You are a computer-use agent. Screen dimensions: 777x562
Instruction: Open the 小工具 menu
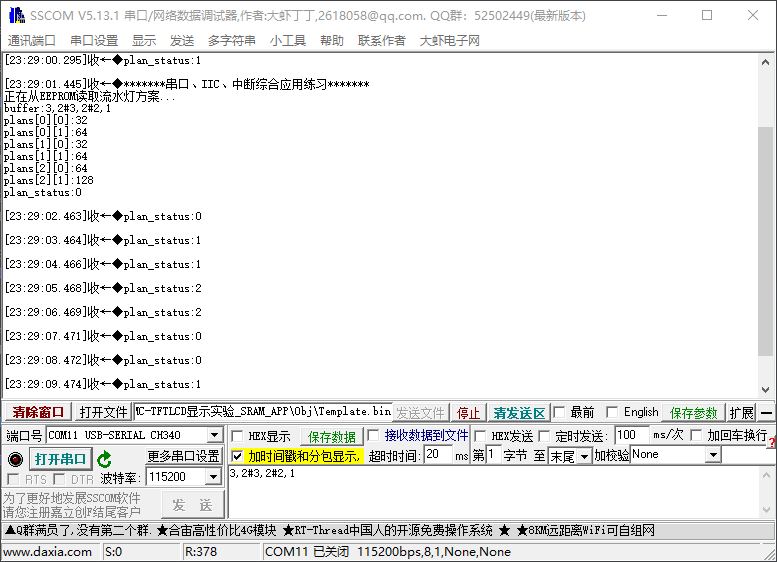coord(287,41)
